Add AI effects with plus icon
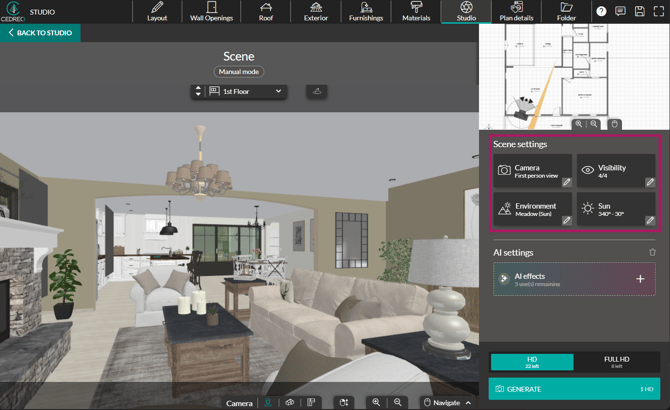The width and height of the screenshot is (670, 410). (x=640, y=279)
